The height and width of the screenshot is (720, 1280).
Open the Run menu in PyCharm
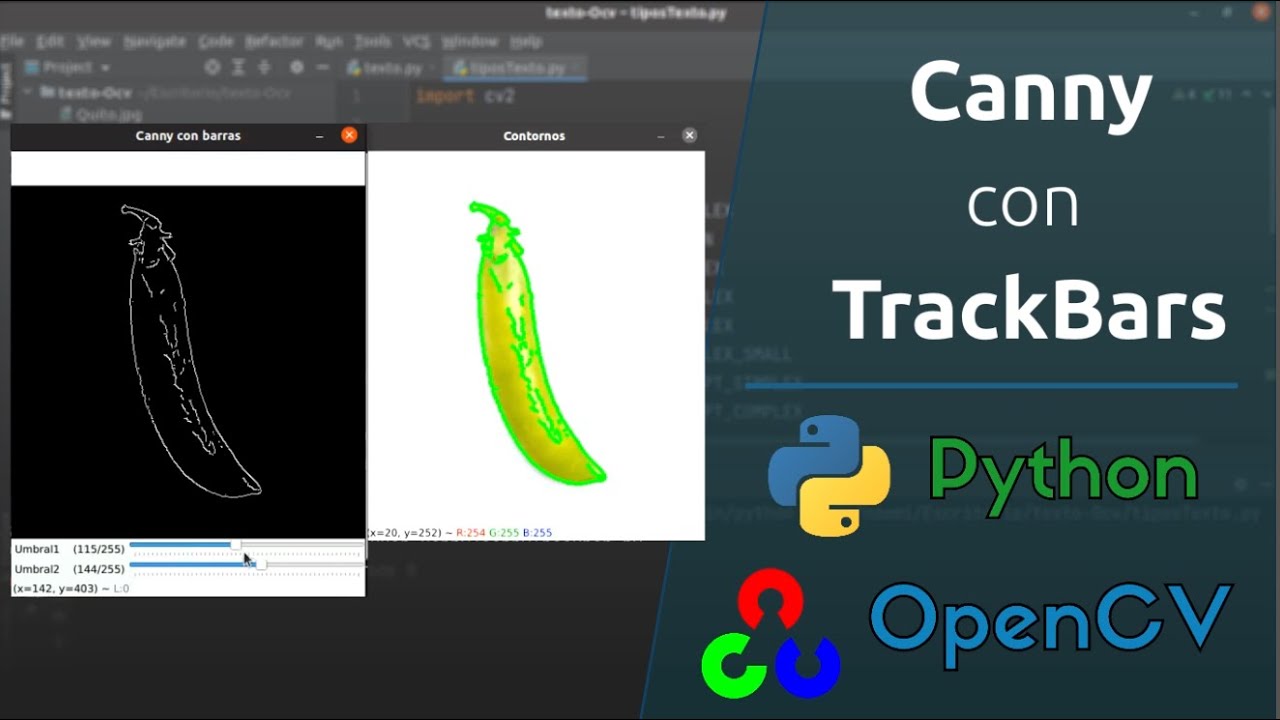click(329, 42)
